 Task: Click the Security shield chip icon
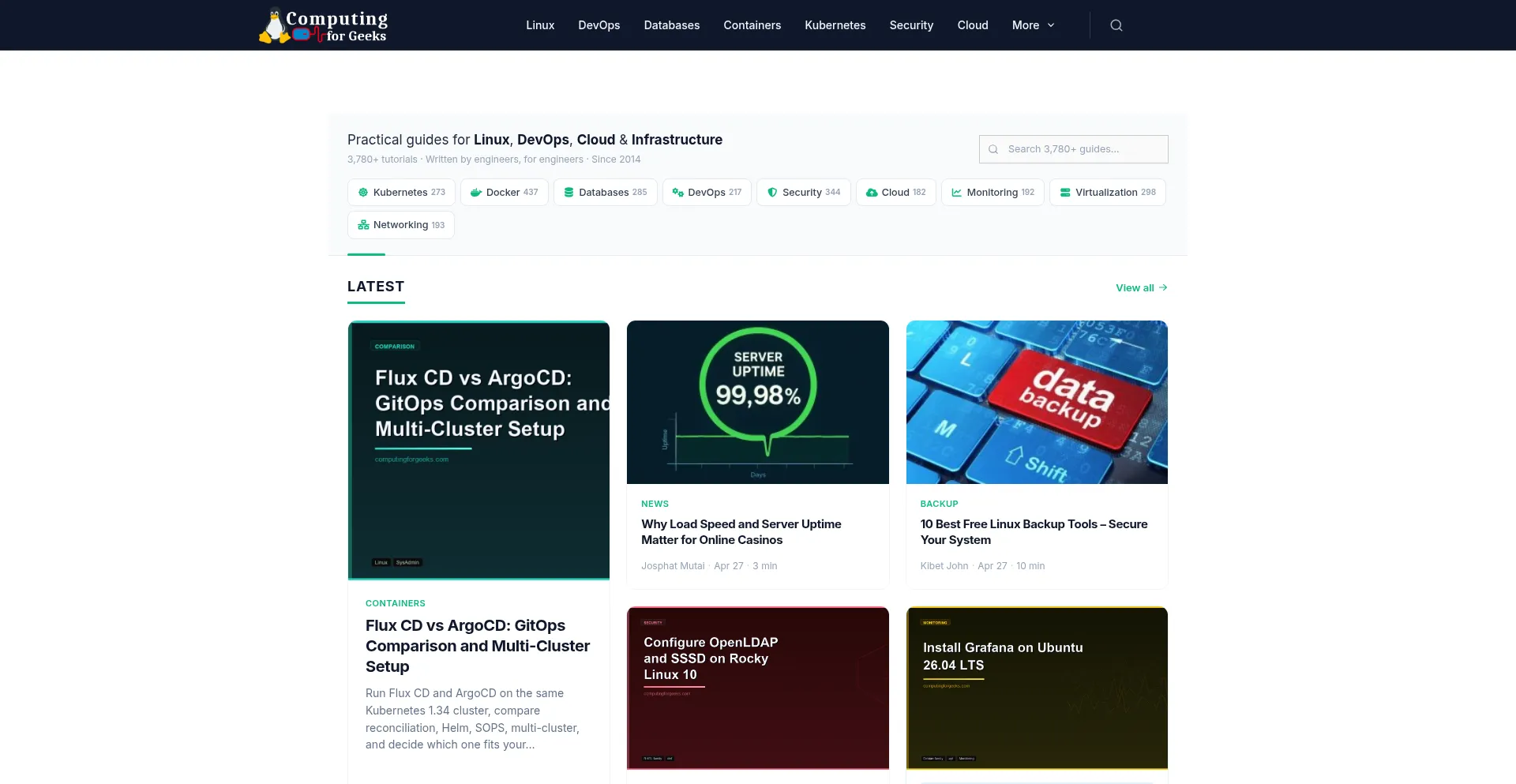[x=772, y=193]
